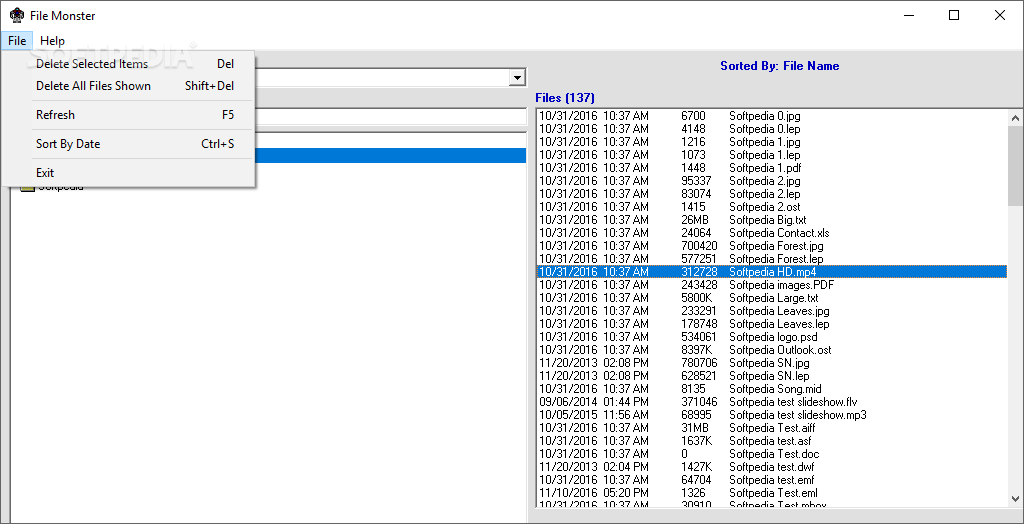Select file Softpedia 1.lep
Viewport: 1024px width, 524px height.
coord(771,155)
